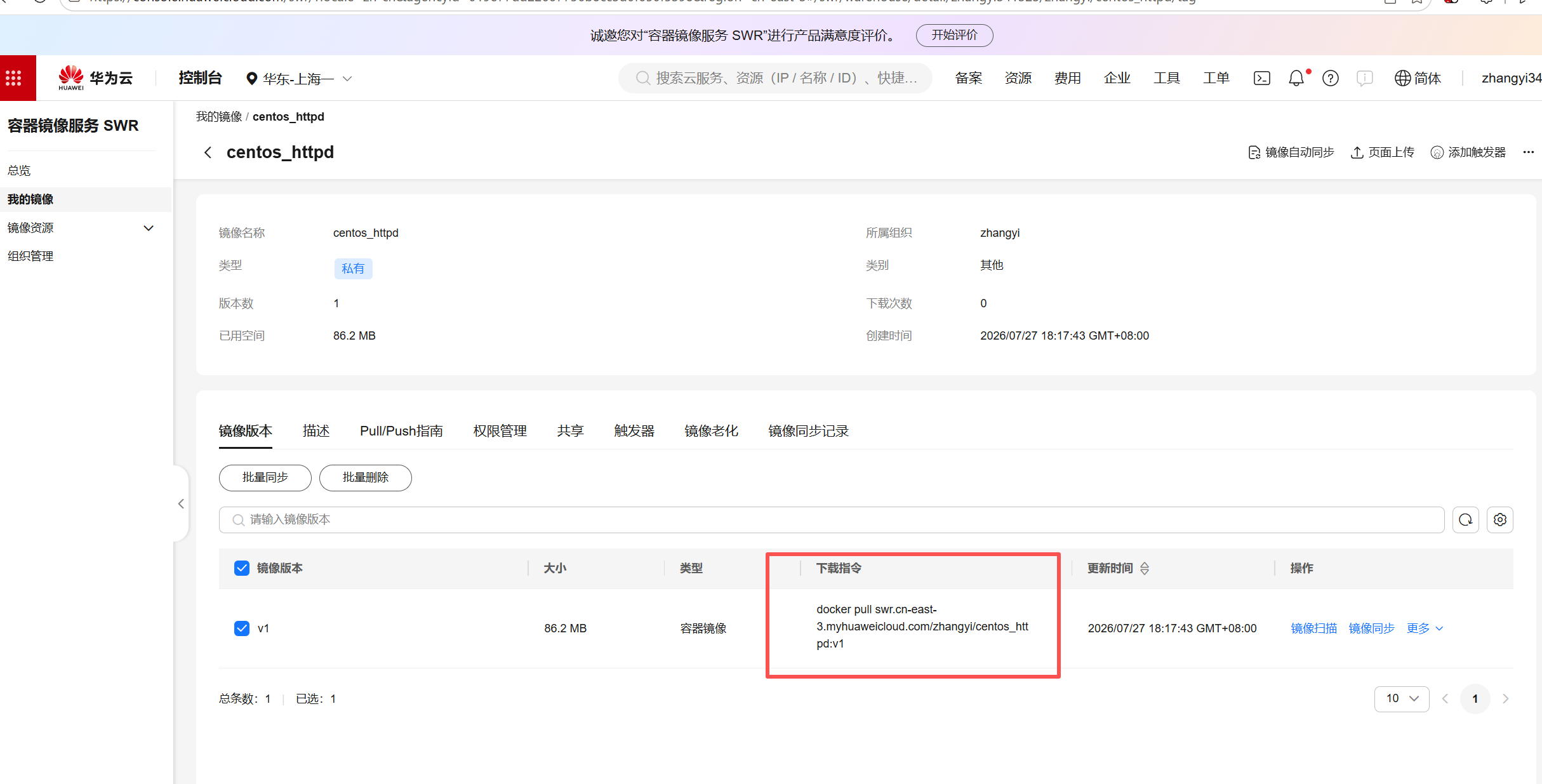Go to the previous page arrow
This screenshot has width=1542, height=784.
pos(1445,699)
